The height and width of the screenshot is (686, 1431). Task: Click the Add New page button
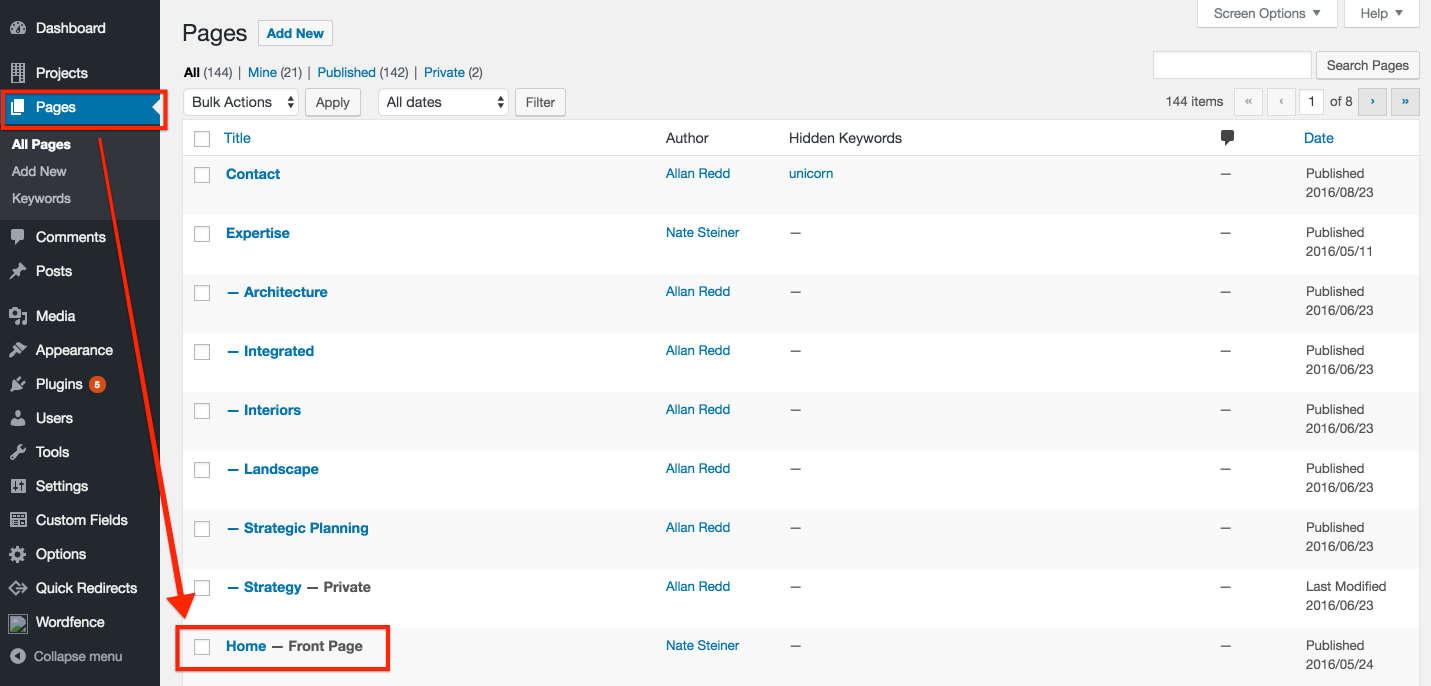pyautogui.click(x=295, y=33)
